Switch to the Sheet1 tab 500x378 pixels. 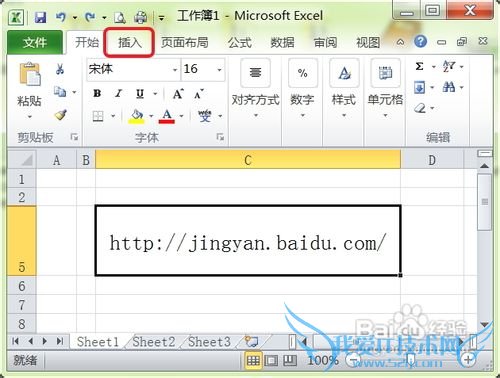coord(98,341)
